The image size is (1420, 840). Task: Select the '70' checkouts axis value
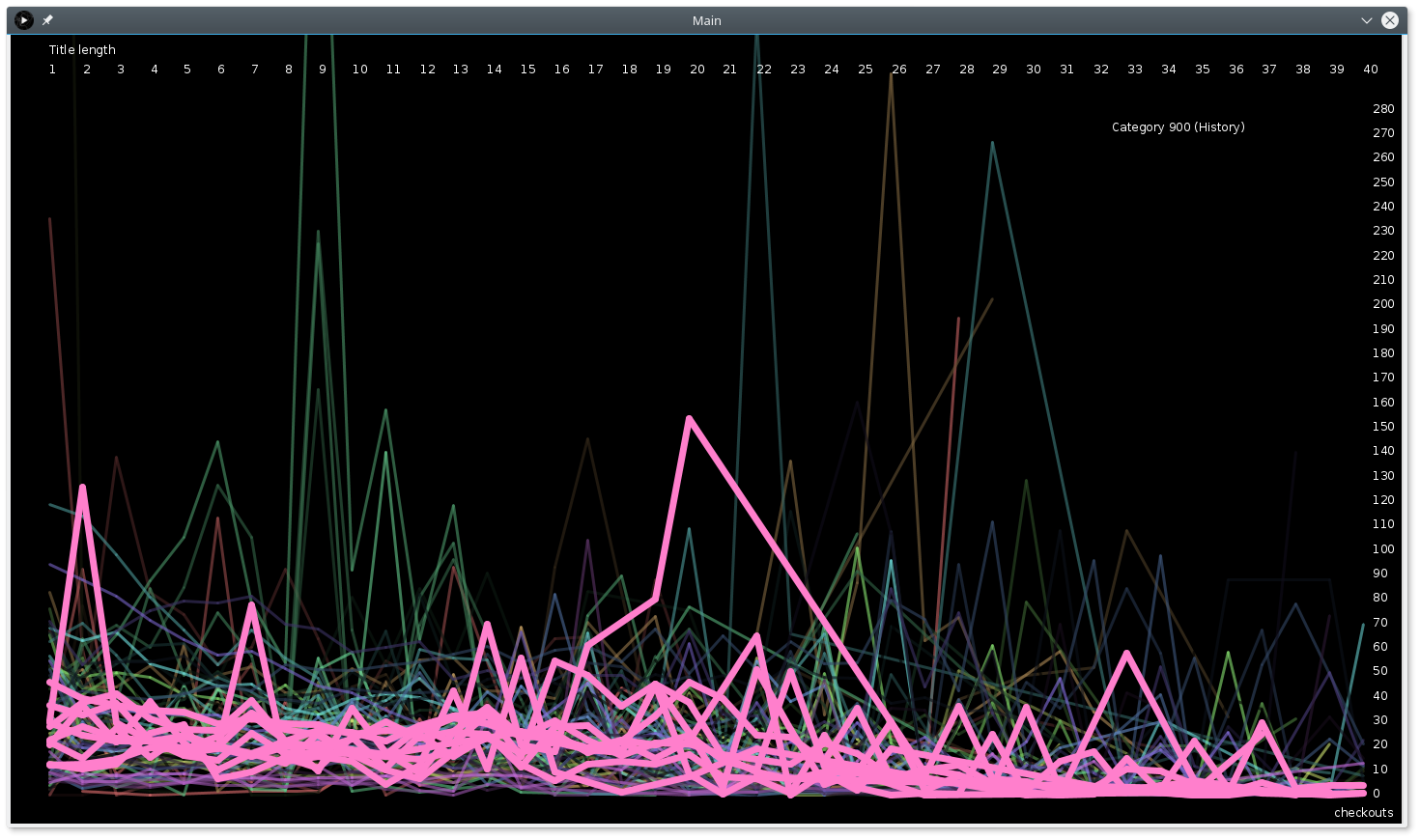(x=1380, y=623)
